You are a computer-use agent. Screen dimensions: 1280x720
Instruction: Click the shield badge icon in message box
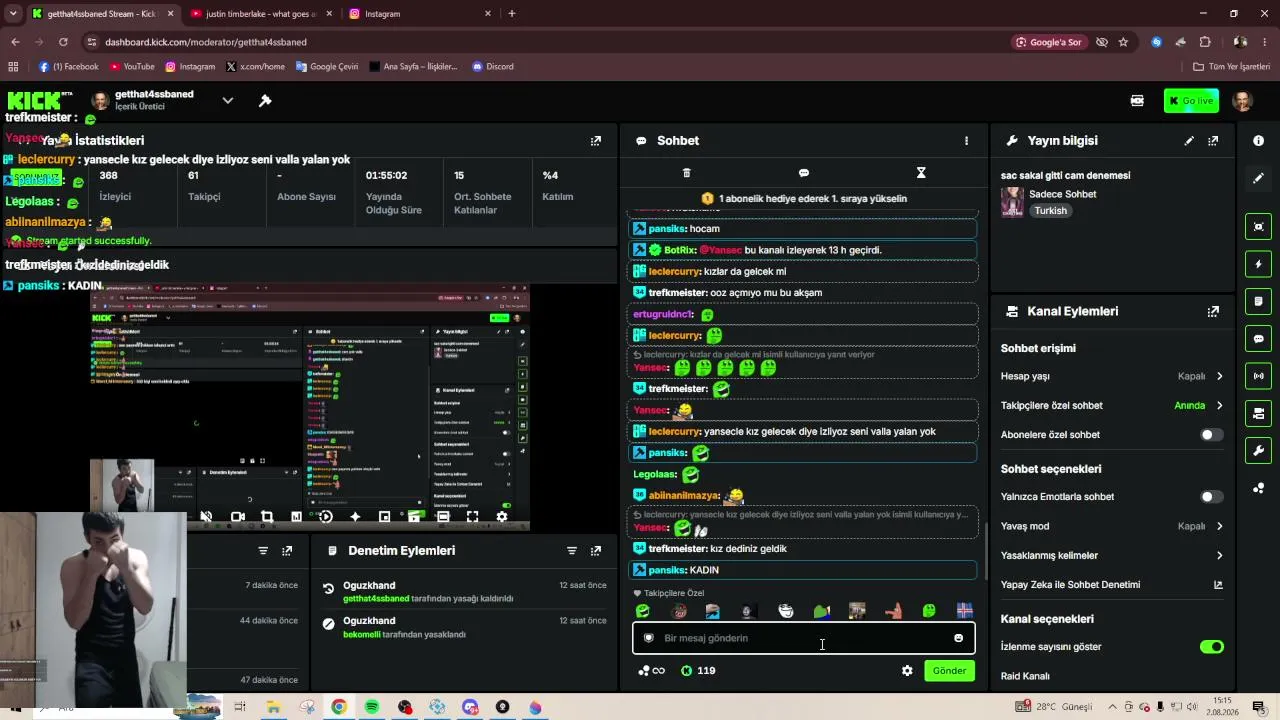coord(648,638)
